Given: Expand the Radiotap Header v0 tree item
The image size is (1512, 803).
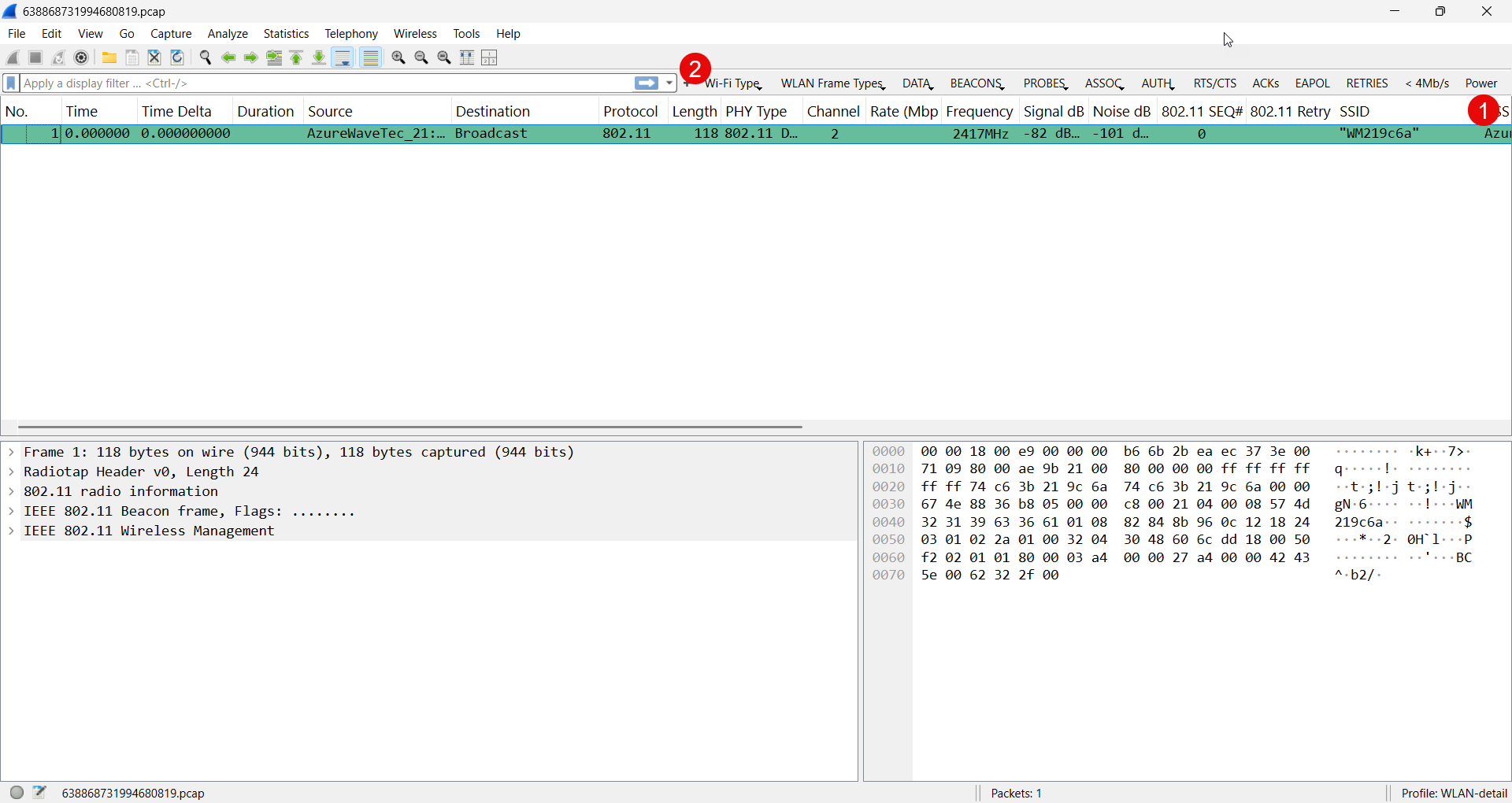Looking at the screenshot, I should (x=11, y=472).
